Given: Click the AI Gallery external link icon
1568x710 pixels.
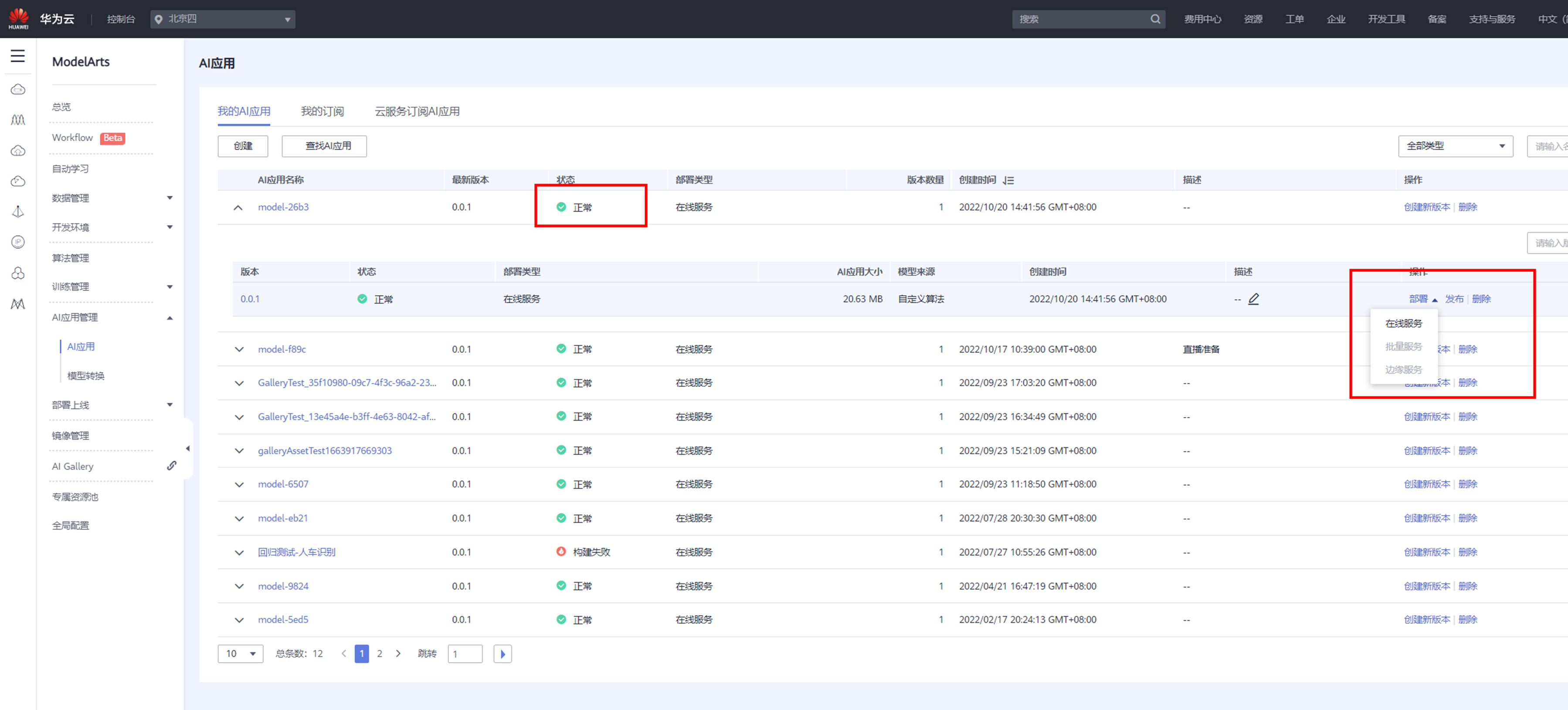Looking at the screenshot, I should [x=172, y=466].
